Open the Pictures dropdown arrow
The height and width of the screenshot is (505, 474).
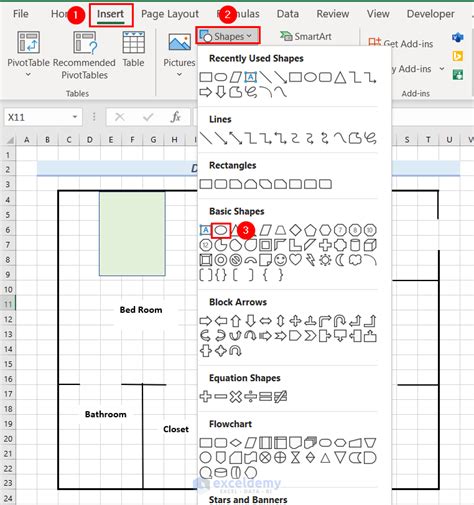tap(179, 75)
